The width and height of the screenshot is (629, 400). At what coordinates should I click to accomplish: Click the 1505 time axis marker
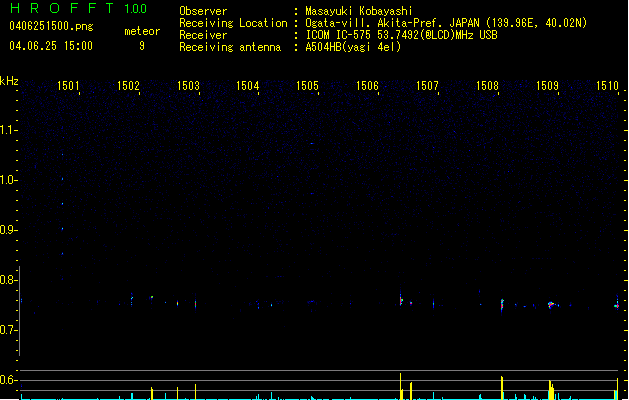point(307,86)
